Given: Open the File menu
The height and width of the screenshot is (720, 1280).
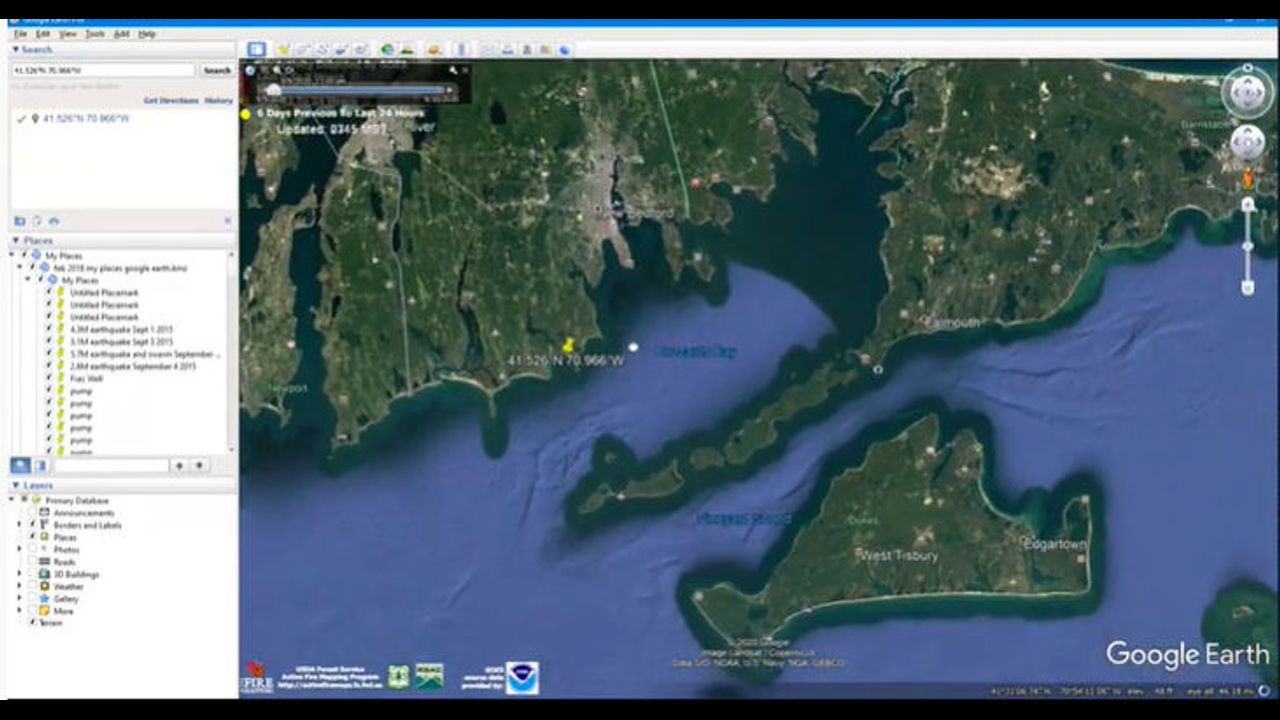Looking at the screenshot, I should 20,34.
